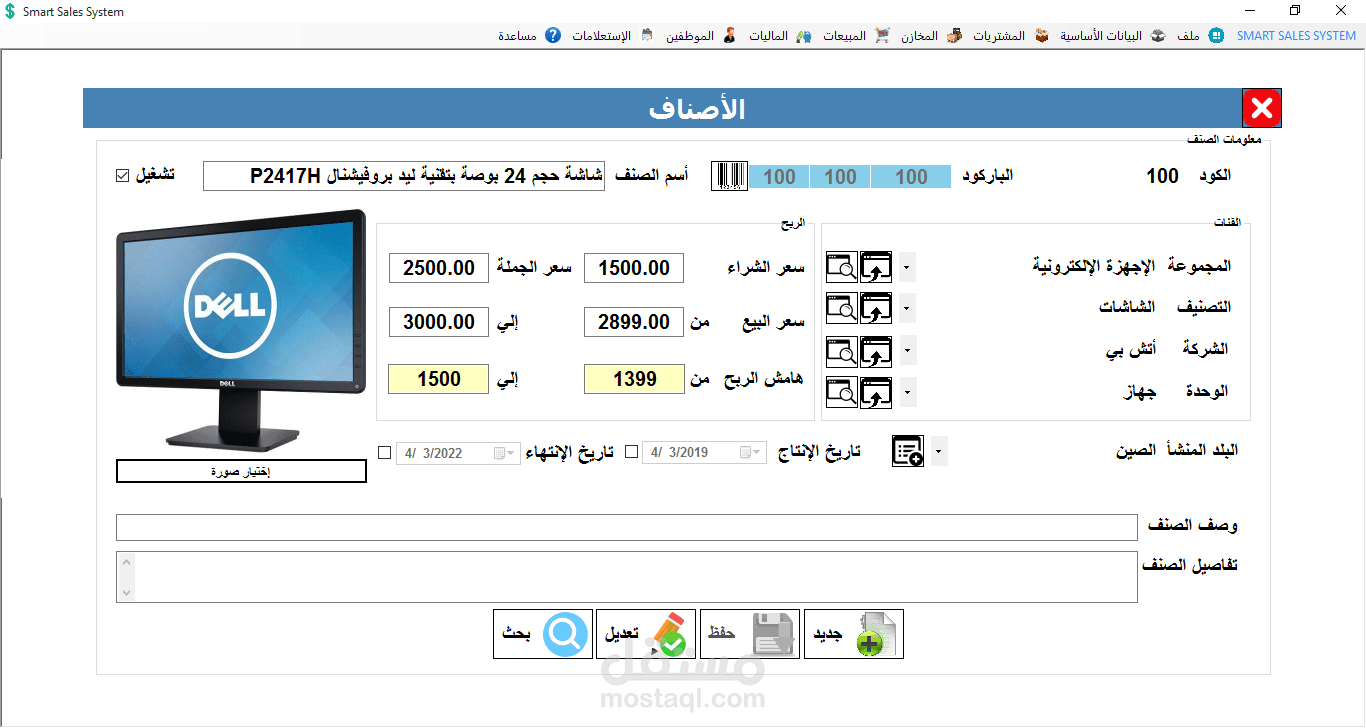Open the تاريخ الإنتاج date picker calendar
Image resolution: width=1366 pixels, height=728 pixels.
(751, 453)
